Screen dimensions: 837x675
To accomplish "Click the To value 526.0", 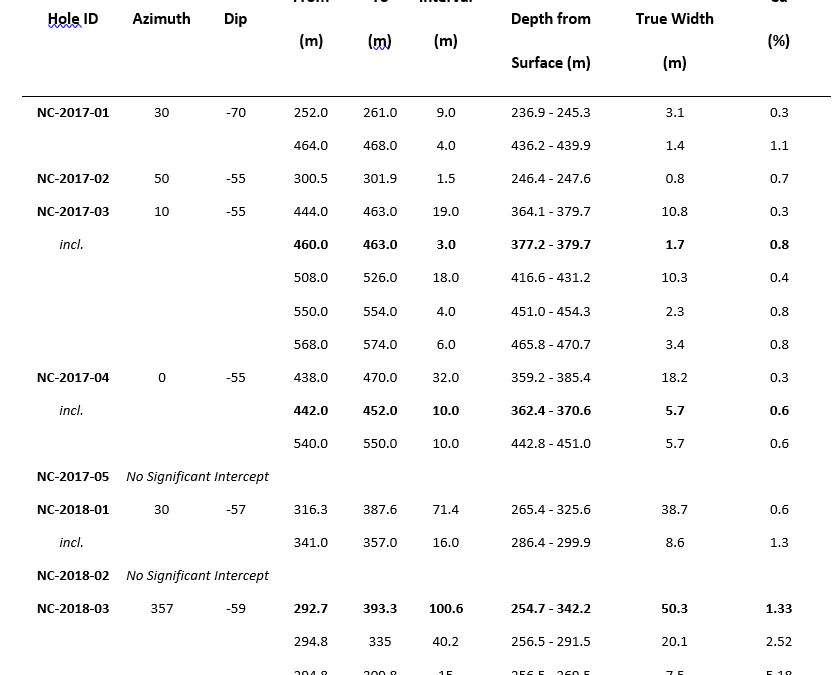I will [380, 277].
